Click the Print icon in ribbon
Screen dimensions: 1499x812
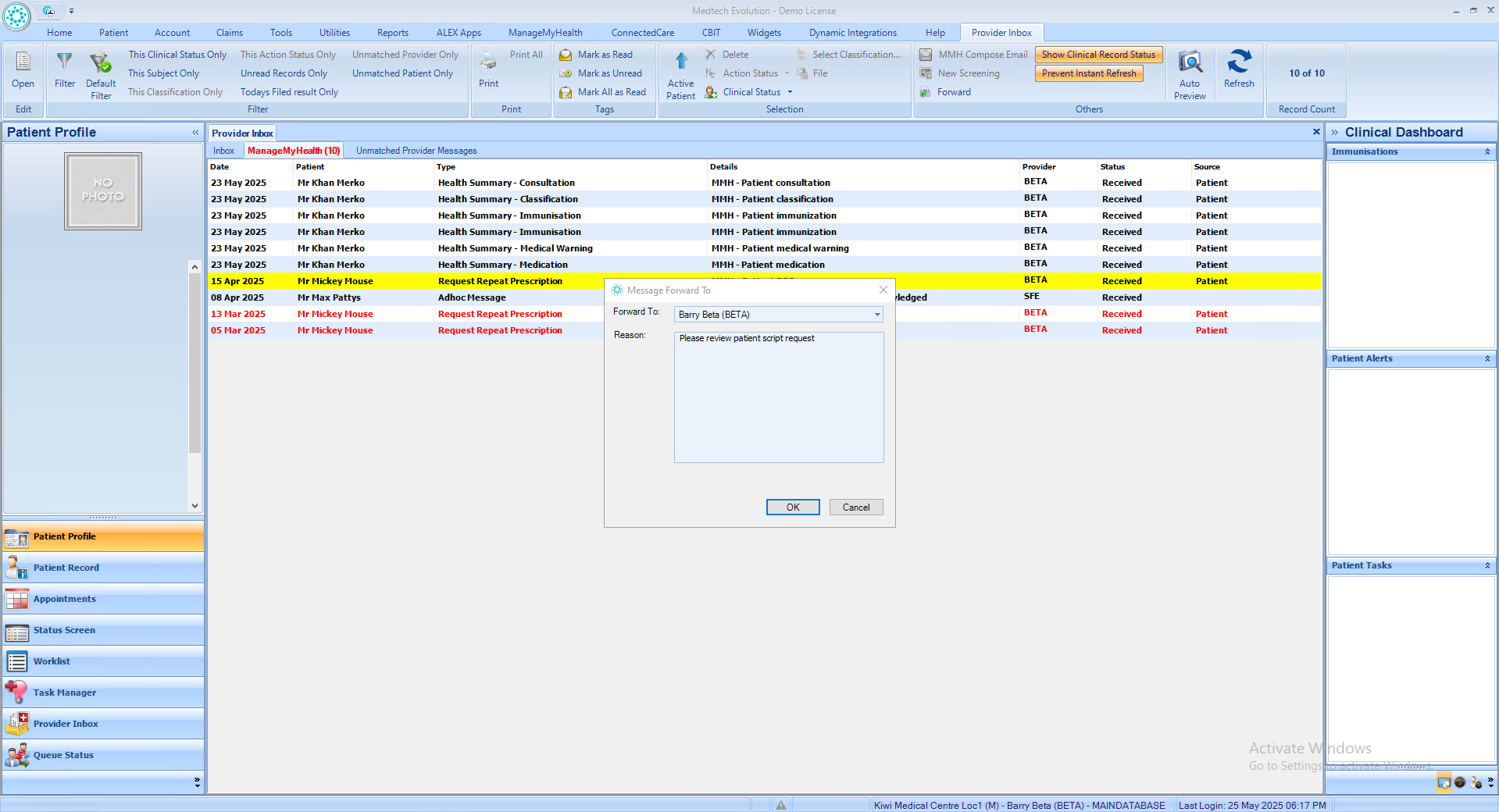pos(488,62)
